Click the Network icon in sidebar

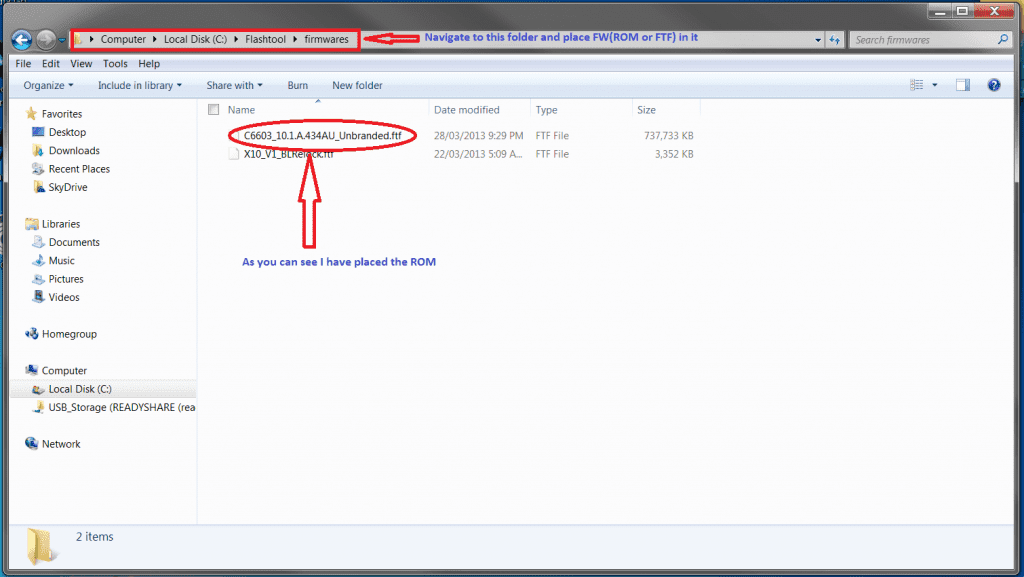31,444
